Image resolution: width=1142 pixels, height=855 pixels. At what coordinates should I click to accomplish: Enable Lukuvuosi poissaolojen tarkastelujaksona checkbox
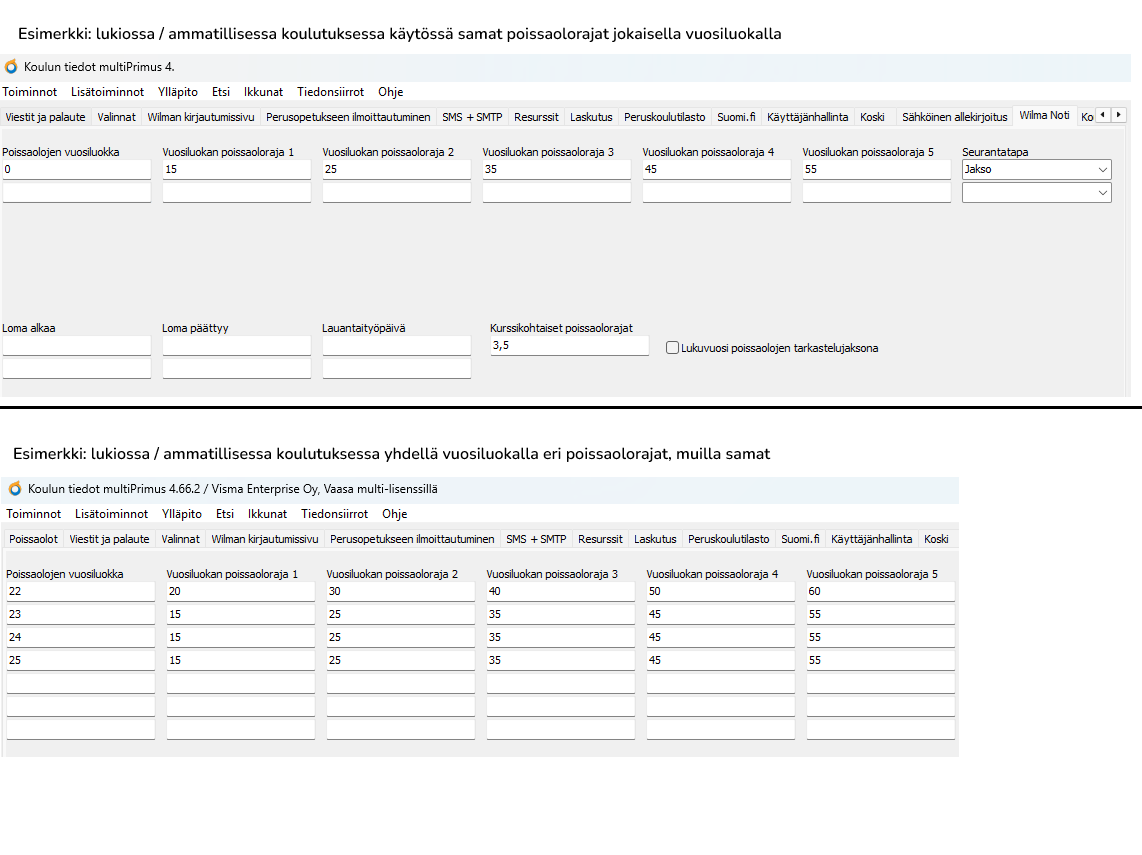pyautogui.click(x=673, y=348)
